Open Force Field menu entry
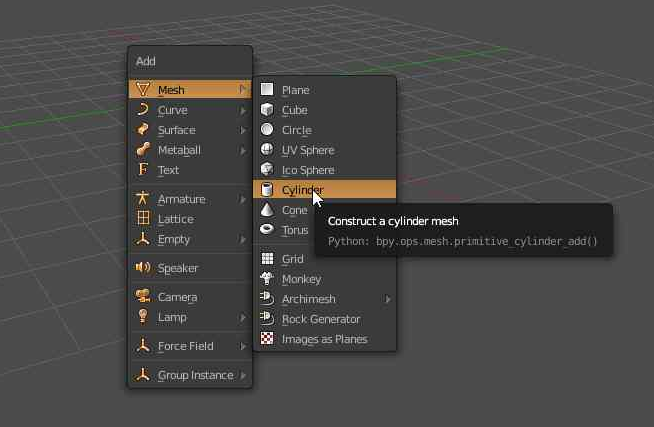 pyautogui.click(x=190, y=346)
